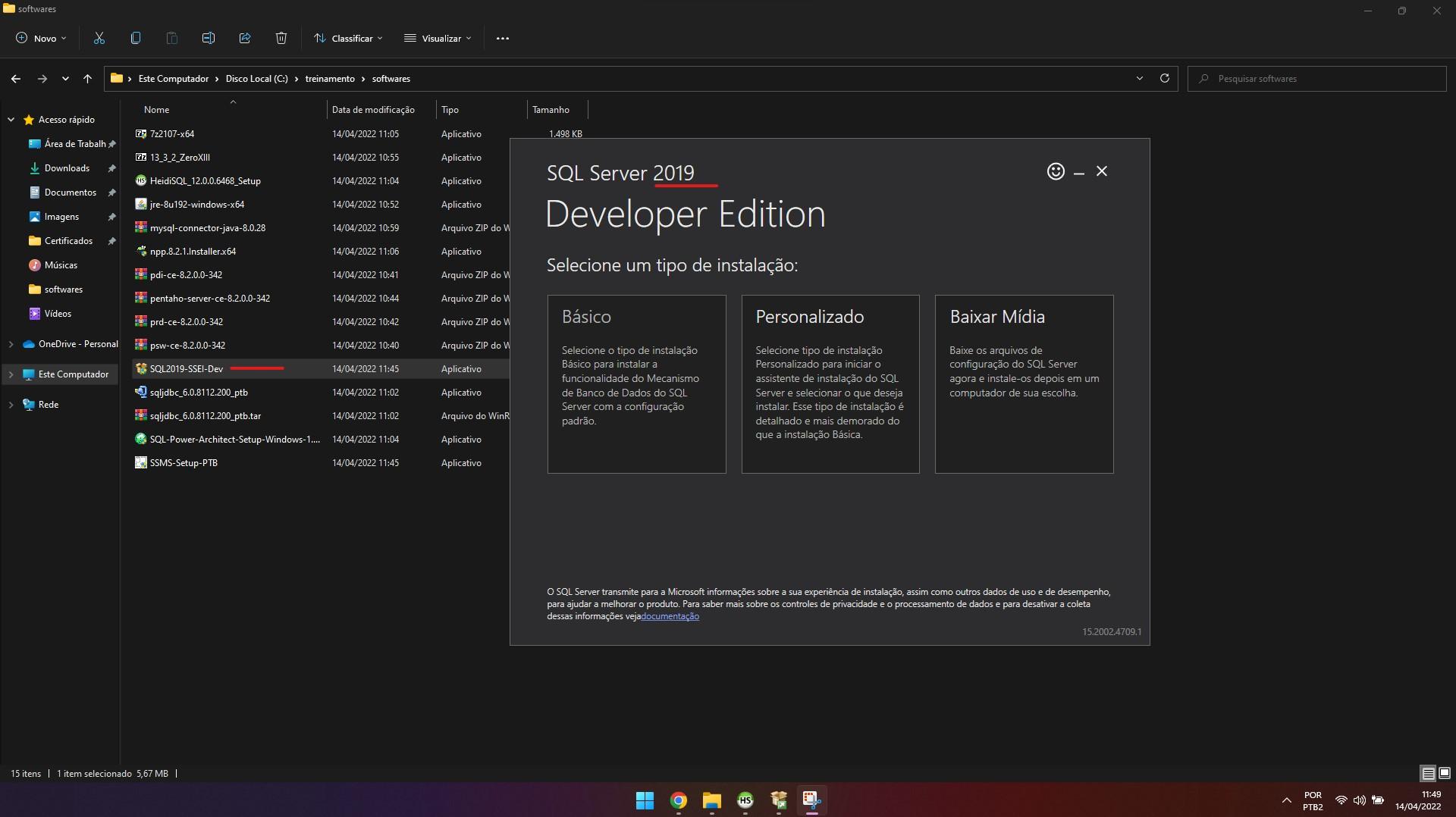This screenshot has height=817, width=1456.
Task: Open the Visualizar view dropdown
Action: 438,38
